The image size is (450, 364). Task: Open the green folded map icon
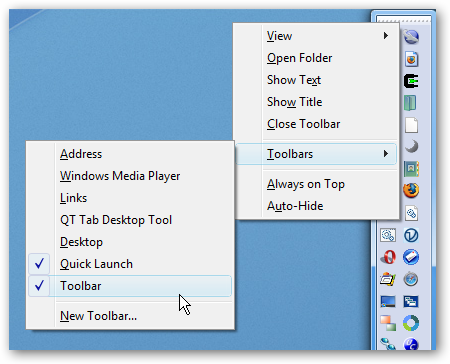(410, 103)
